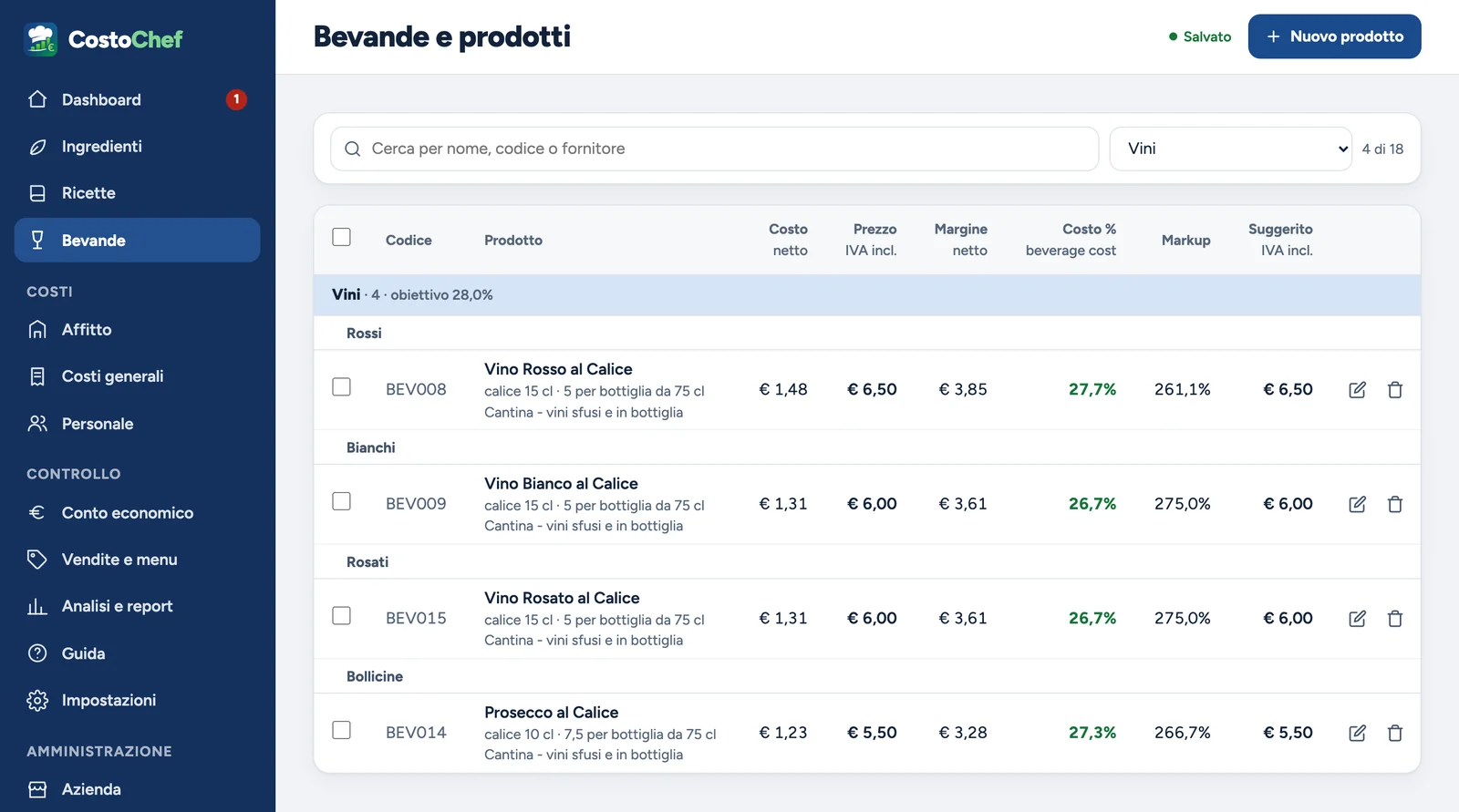Check the box for BEV008
The width and height of the screenshot is (1459, 812).
click(x=342, y=386)
